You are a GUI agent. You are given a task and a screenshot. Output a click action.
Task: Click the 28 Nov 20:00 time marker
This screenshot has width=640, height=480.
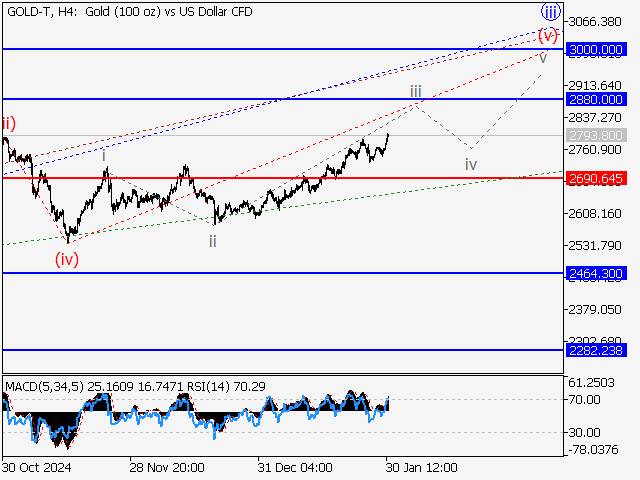[x=166, y=467]
